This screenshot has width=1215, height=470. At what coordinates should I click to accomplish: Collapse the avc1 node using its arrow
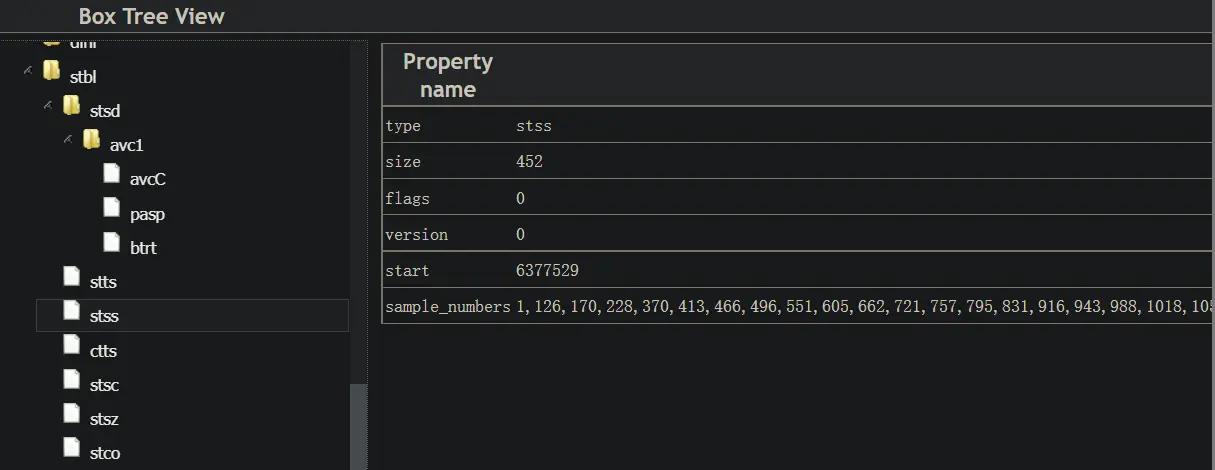click(x=68, y=139)
